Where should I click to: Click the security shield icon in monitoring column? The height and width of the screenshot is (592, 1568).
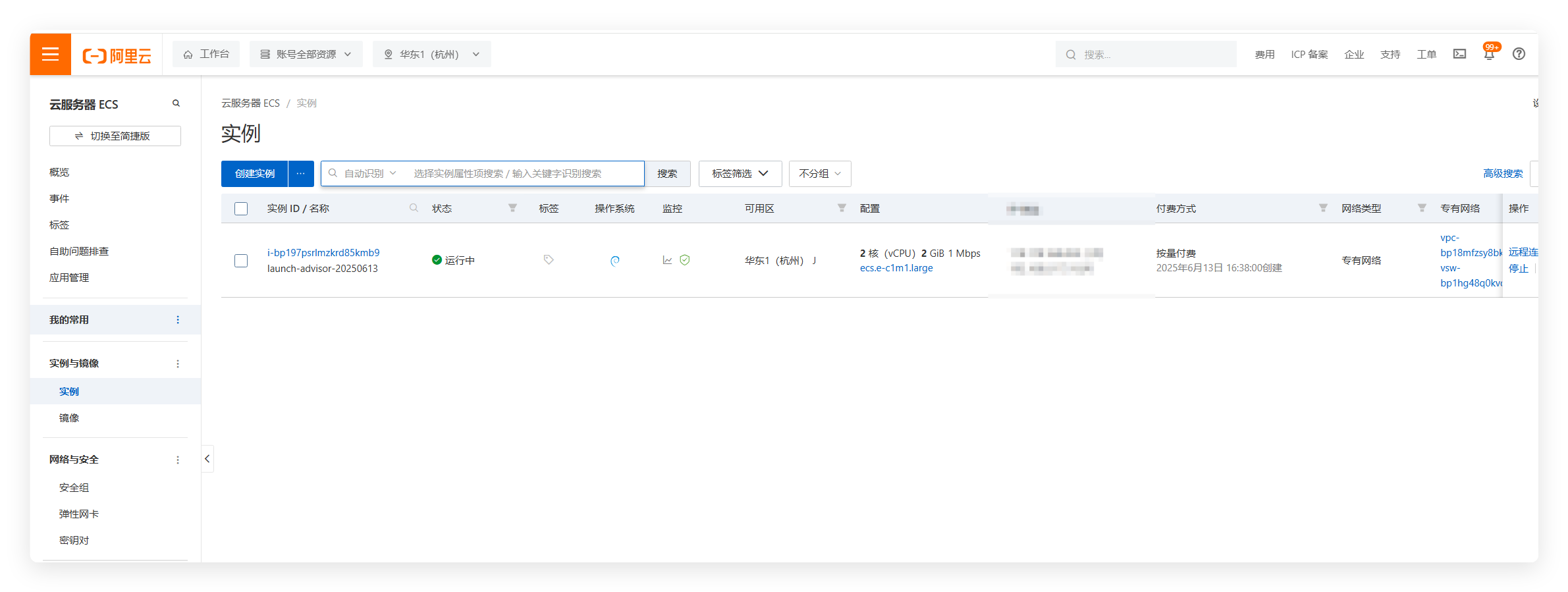coord(685,260)
